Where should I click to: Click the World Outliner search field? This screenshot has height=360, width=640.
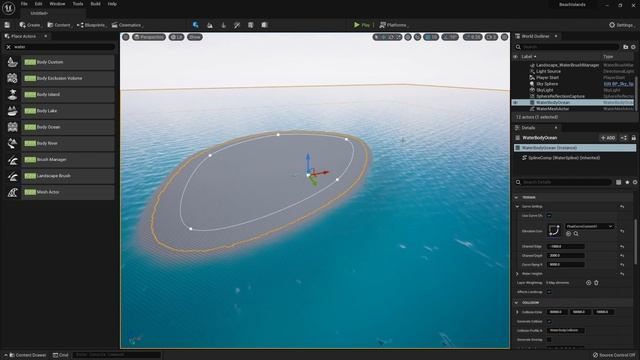point(567,47)
